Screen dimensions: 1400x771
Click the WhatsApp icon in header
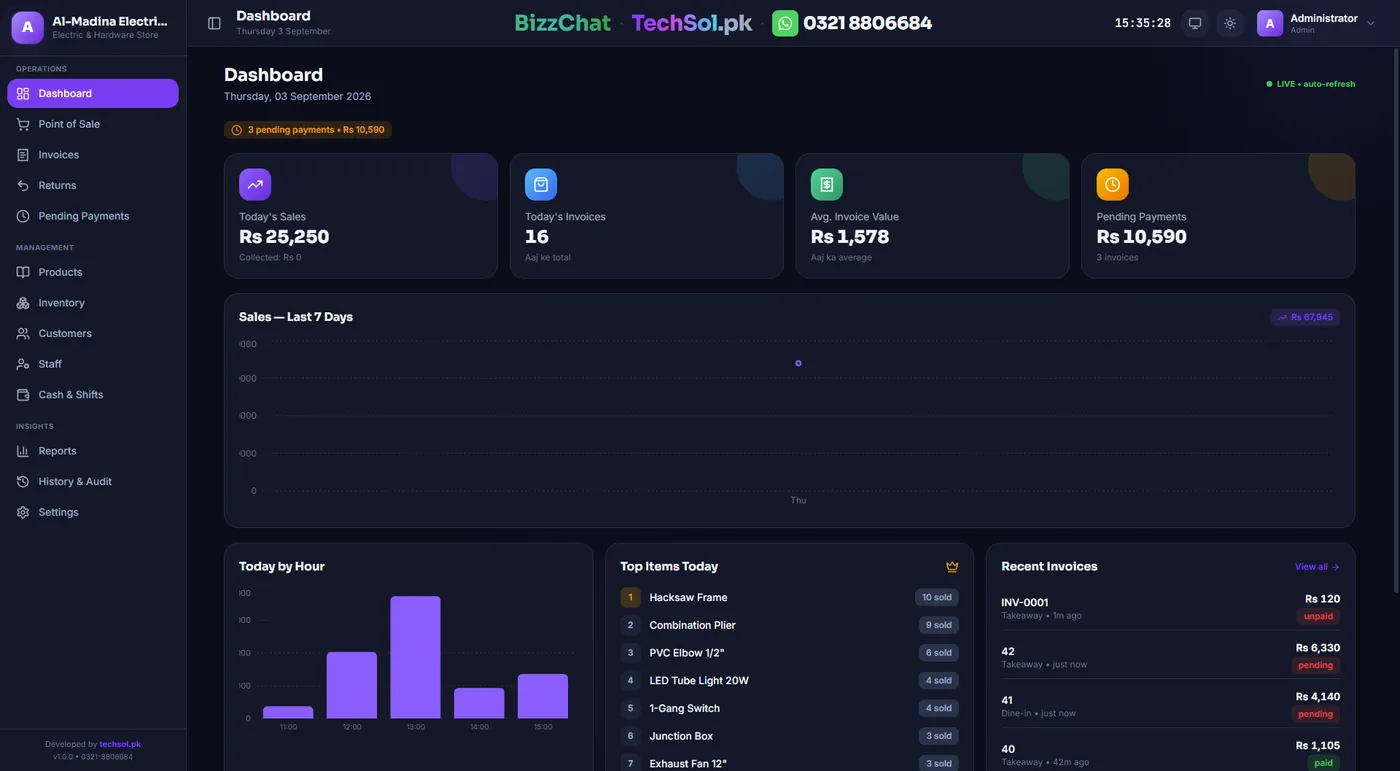[x=785, y=23]
